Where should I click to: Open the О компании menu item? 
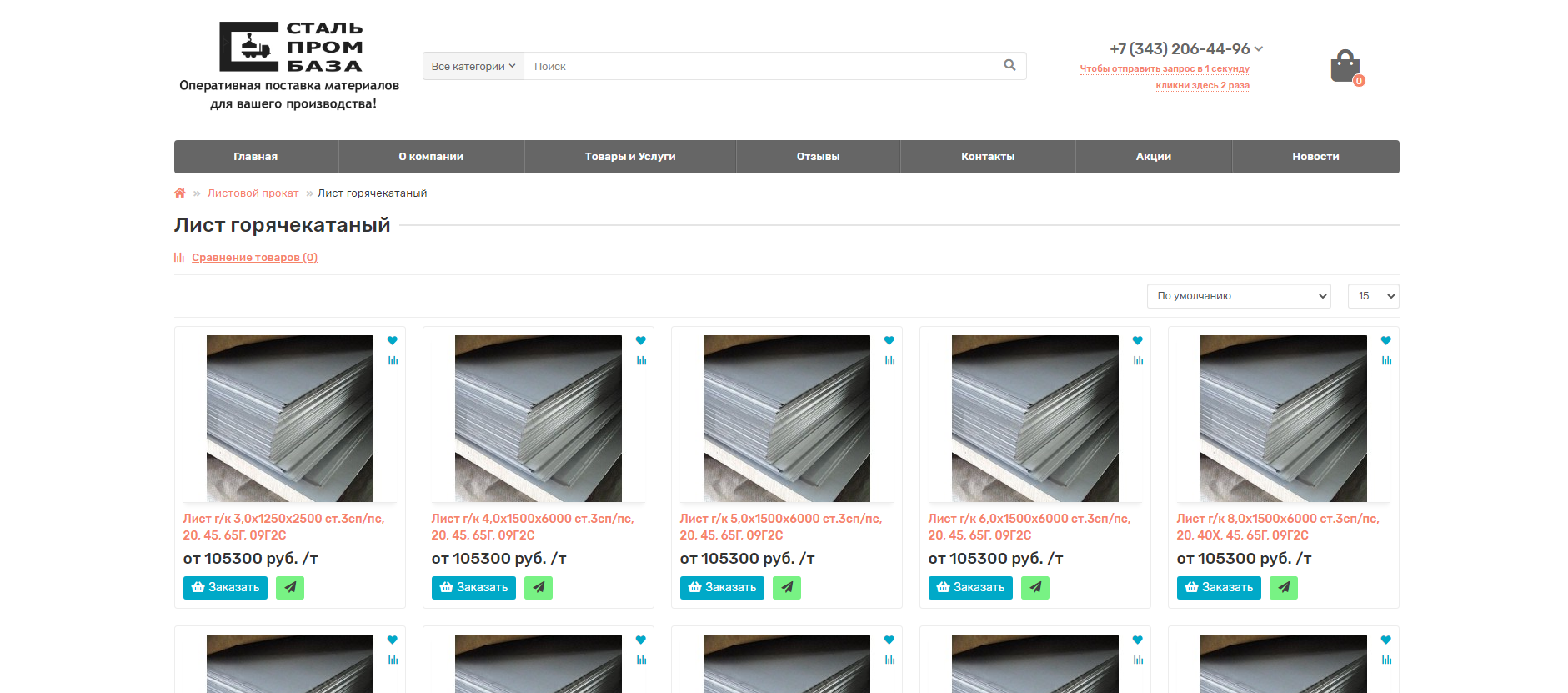[431, 157]
